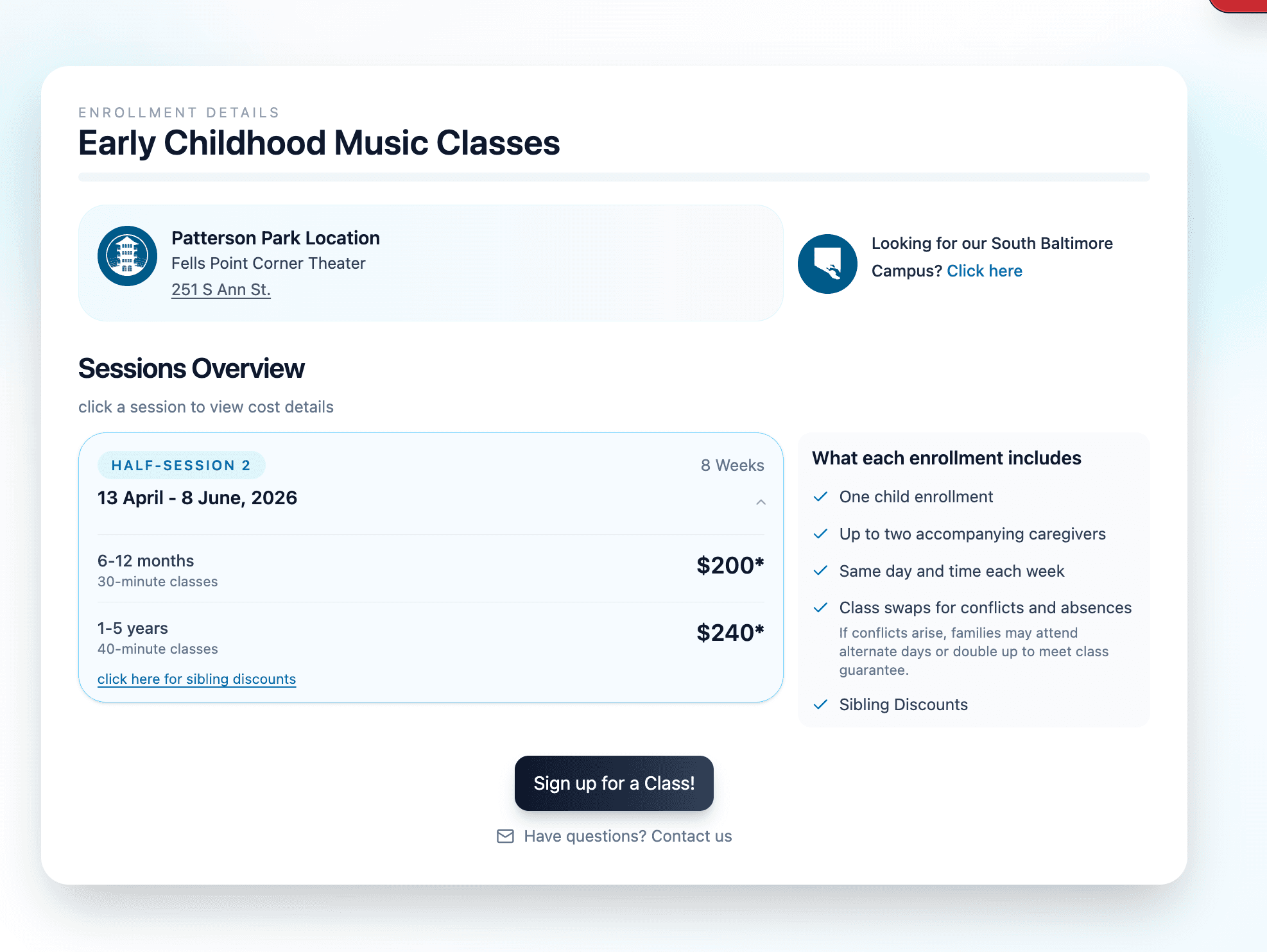Open the sibling discounts link
This screenshot has width=1267, height=952.
196,679
